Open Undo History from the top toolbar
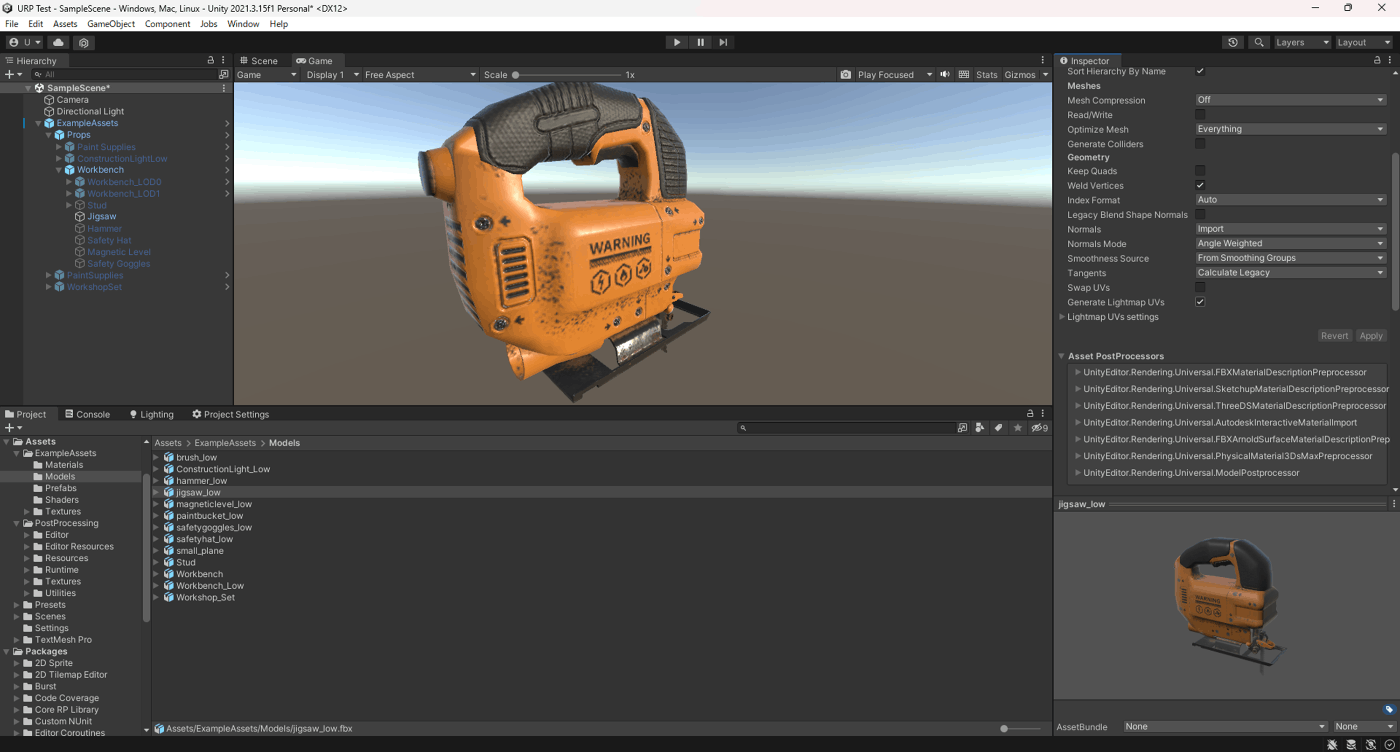 coord(1233,43)
